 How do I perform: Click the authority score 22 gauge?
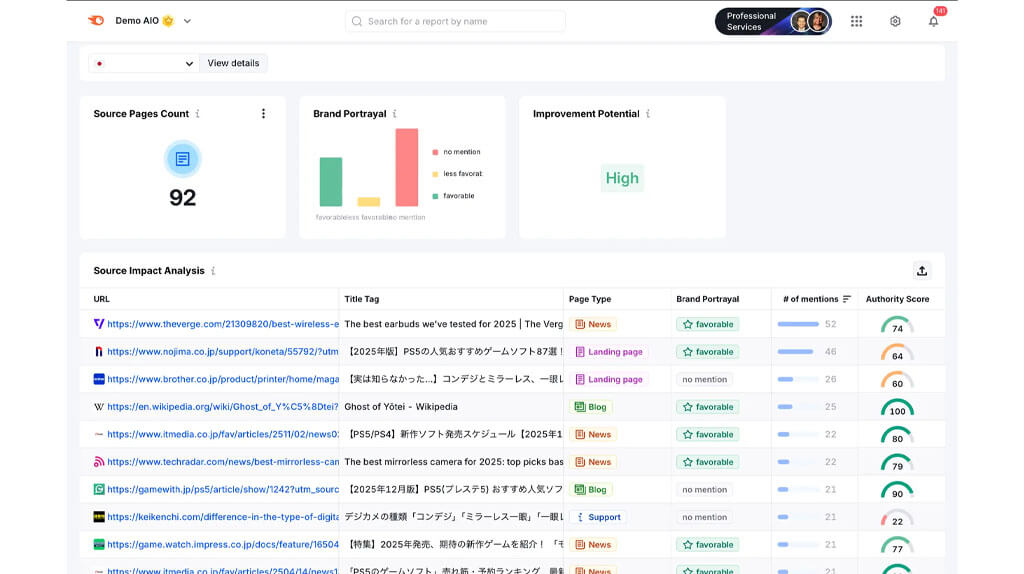(x=897, y=518)
